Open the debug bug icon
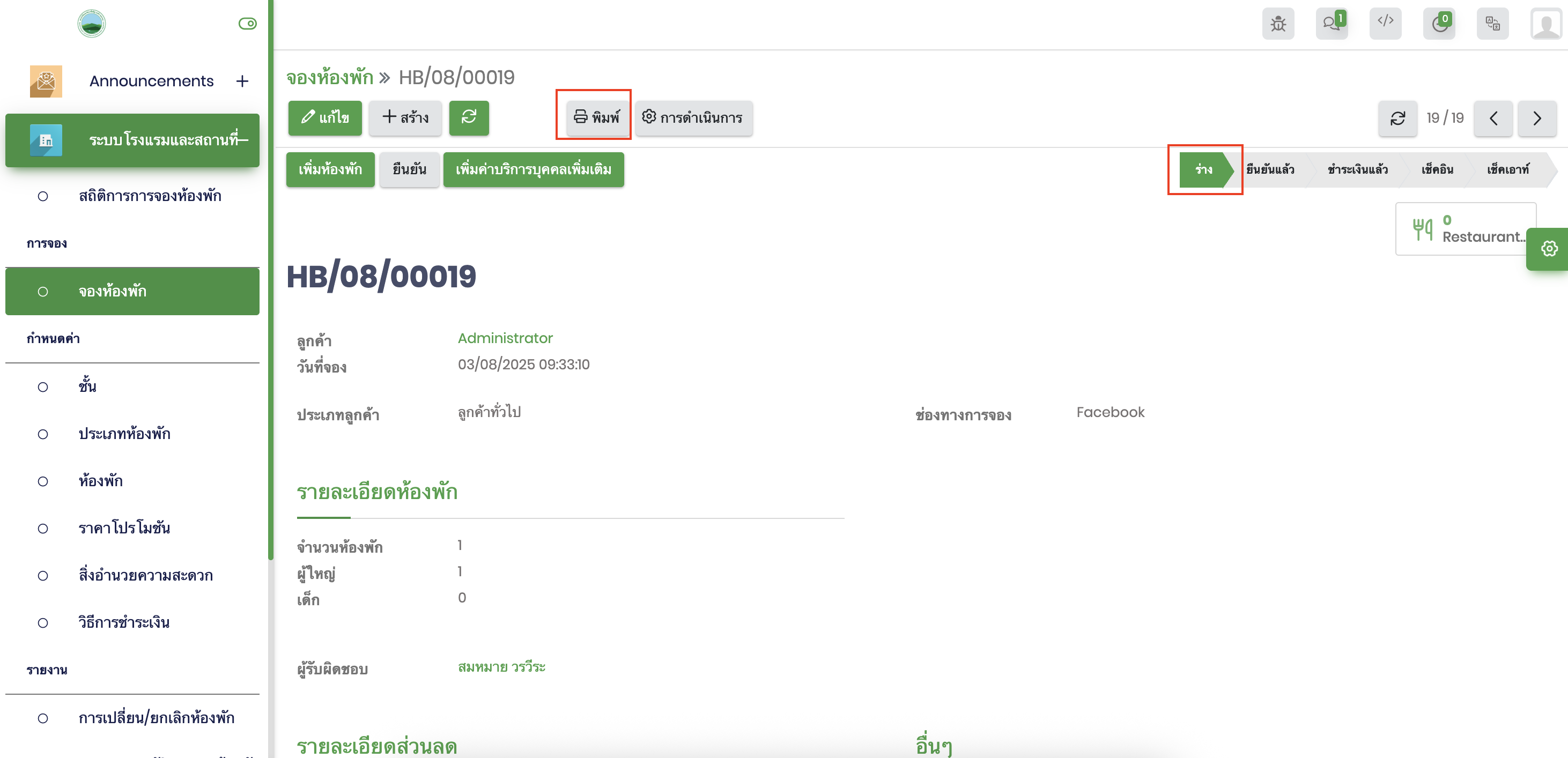The width and height of the screenshot is (1568, 758). [1278, 24]
